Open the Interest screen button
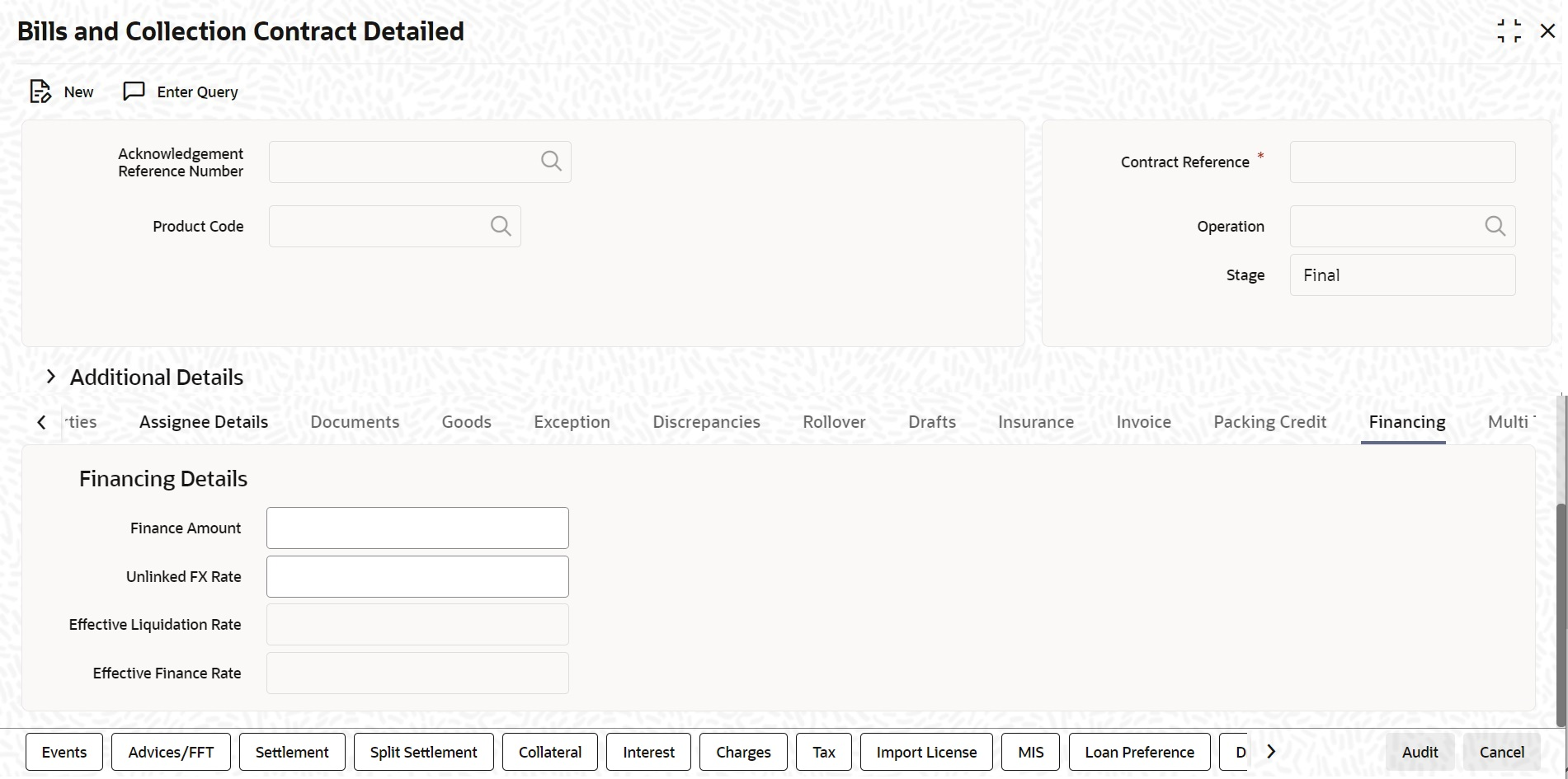Image resolution: width=1568 pixels, height=779 pixels. tap(648, 752)
